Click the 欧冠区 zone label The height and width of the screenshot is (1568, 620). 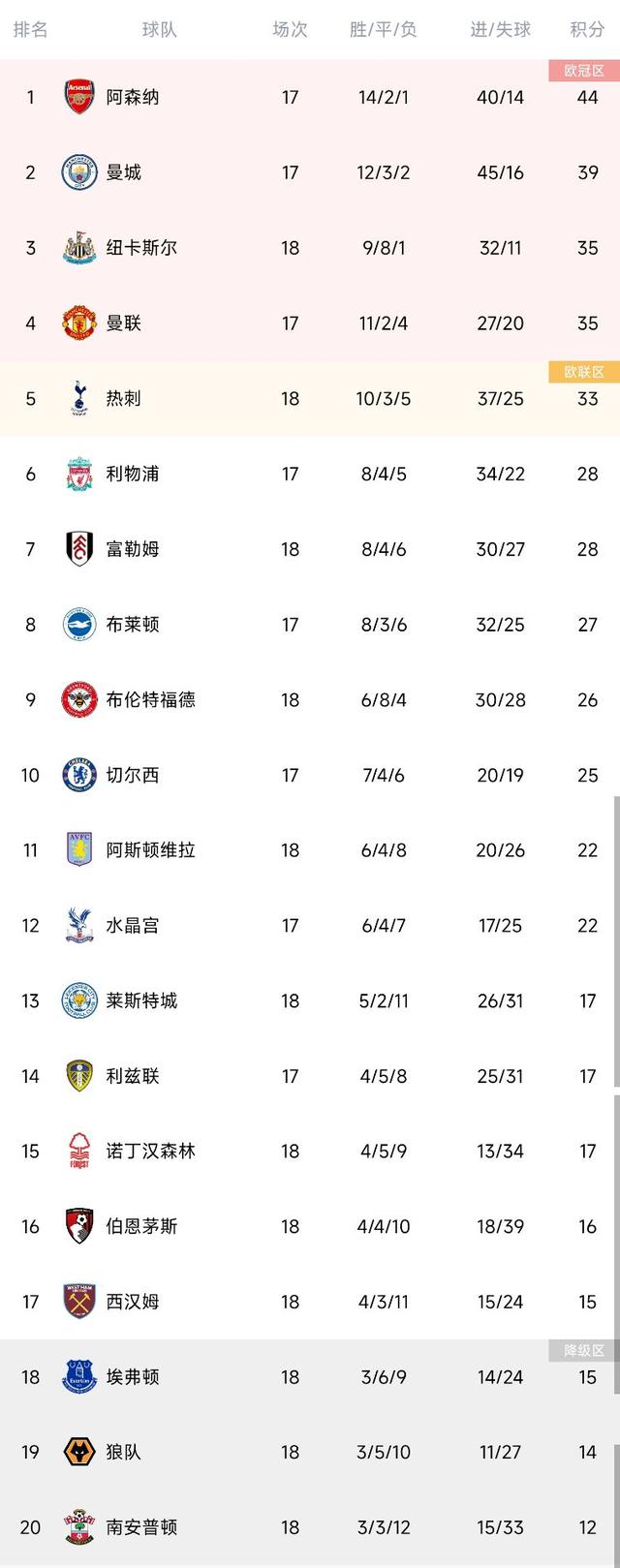pyautogui.click(x=584, y=71)
